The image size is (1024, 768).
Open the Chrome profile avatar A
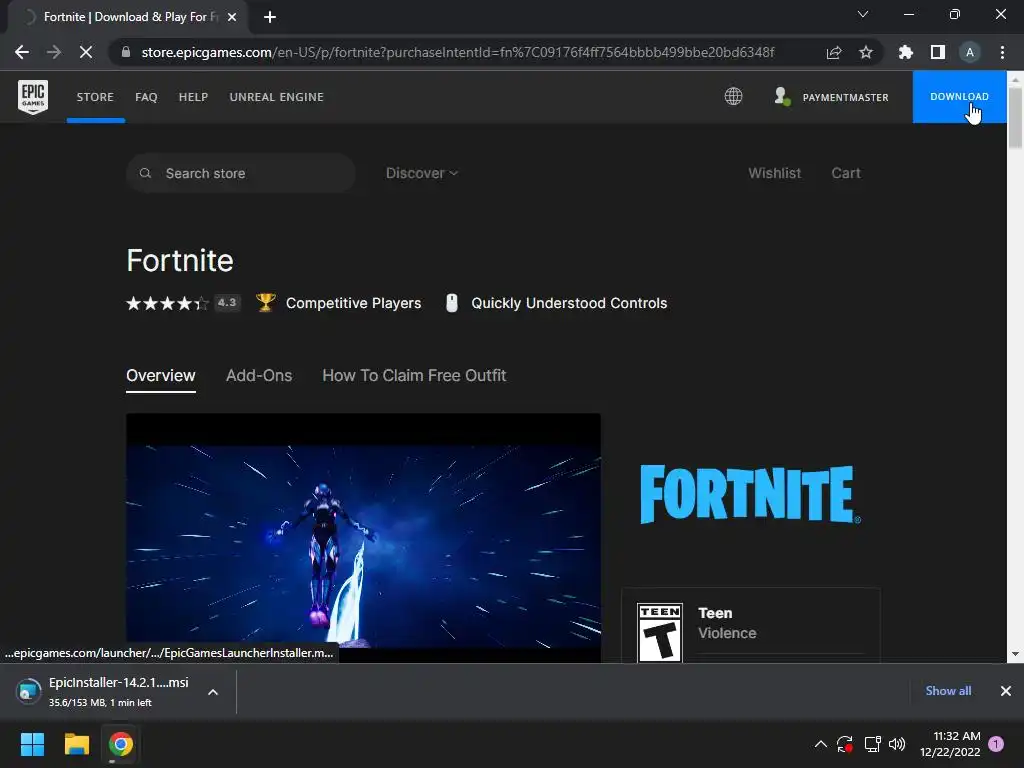pos(970,52)
